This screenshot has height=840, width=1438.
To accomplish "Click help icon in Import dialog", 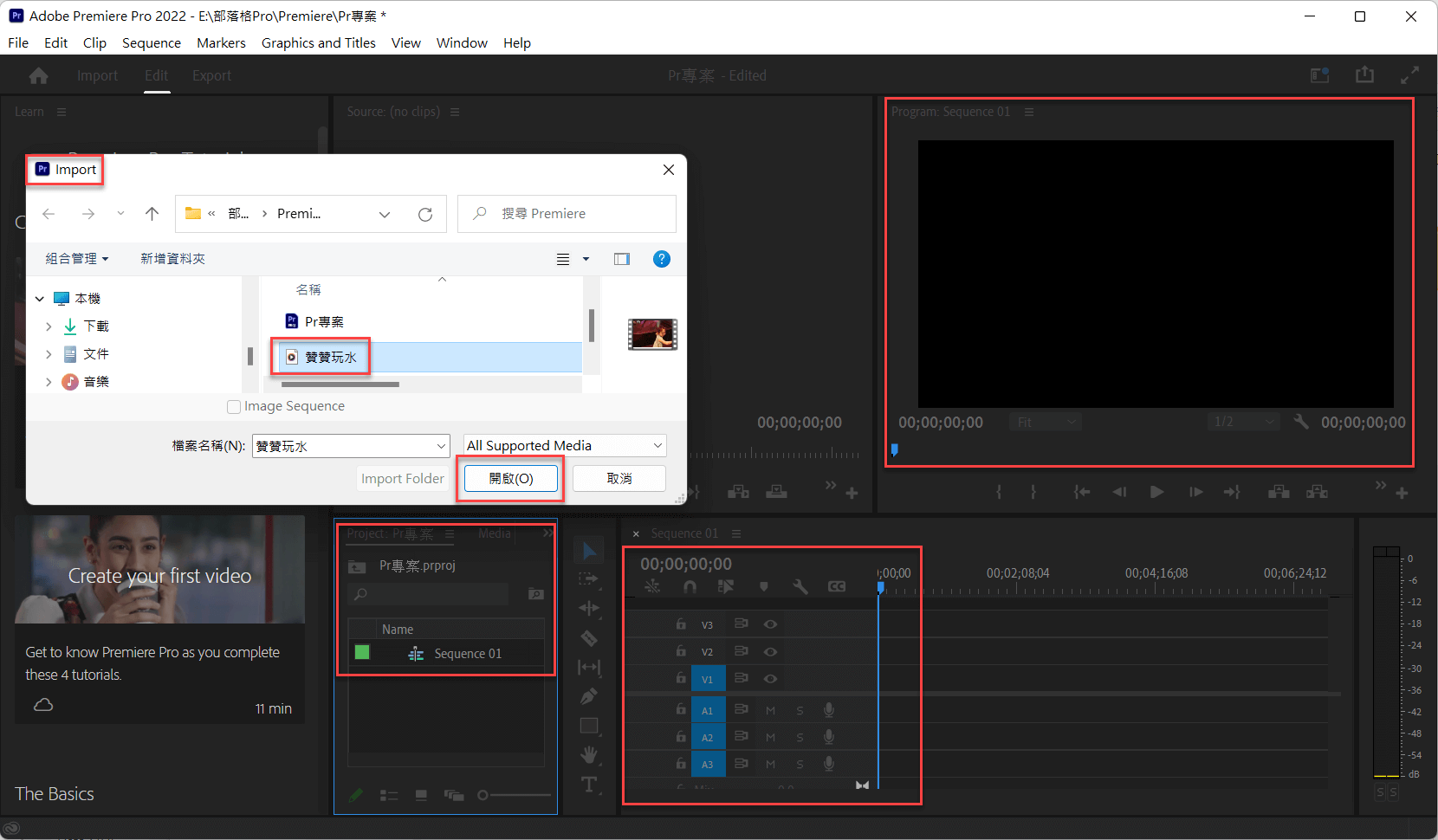I will pos(661,259).
